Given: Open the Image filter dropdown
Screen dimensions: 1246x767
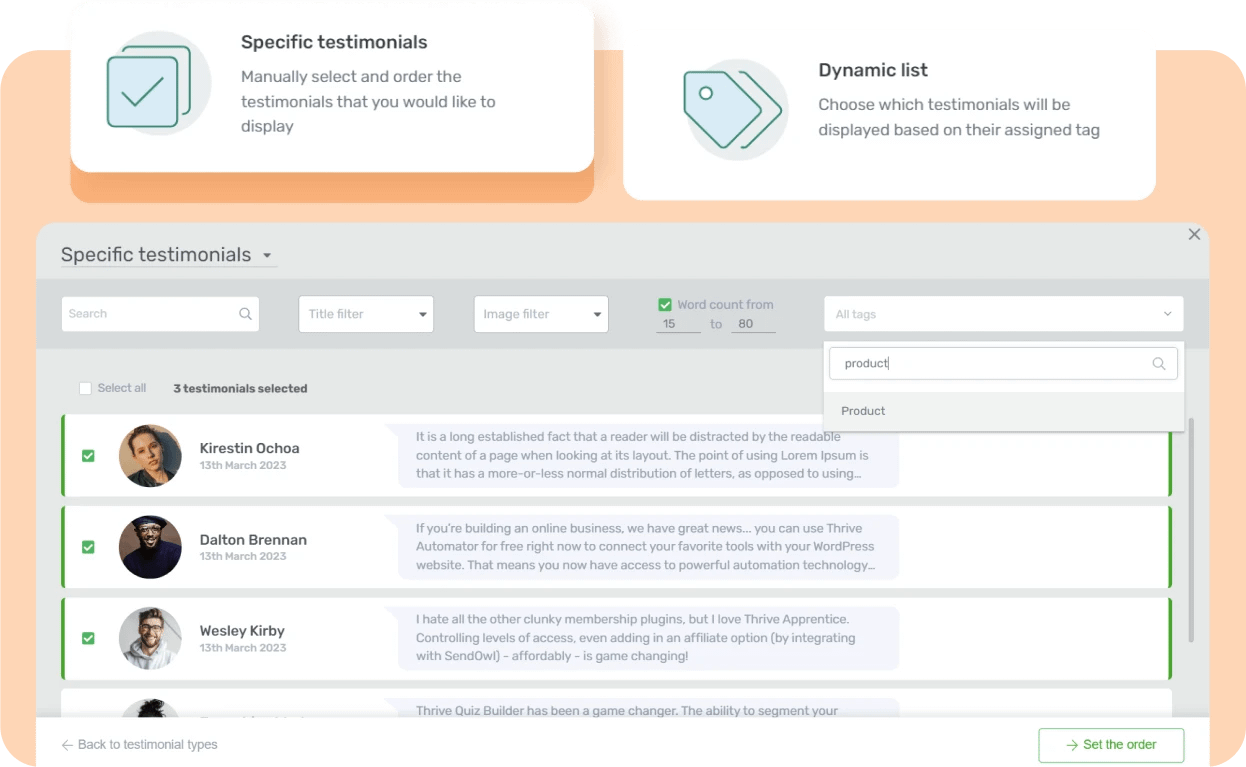Looking at the screenshot, I should [540, 313].
